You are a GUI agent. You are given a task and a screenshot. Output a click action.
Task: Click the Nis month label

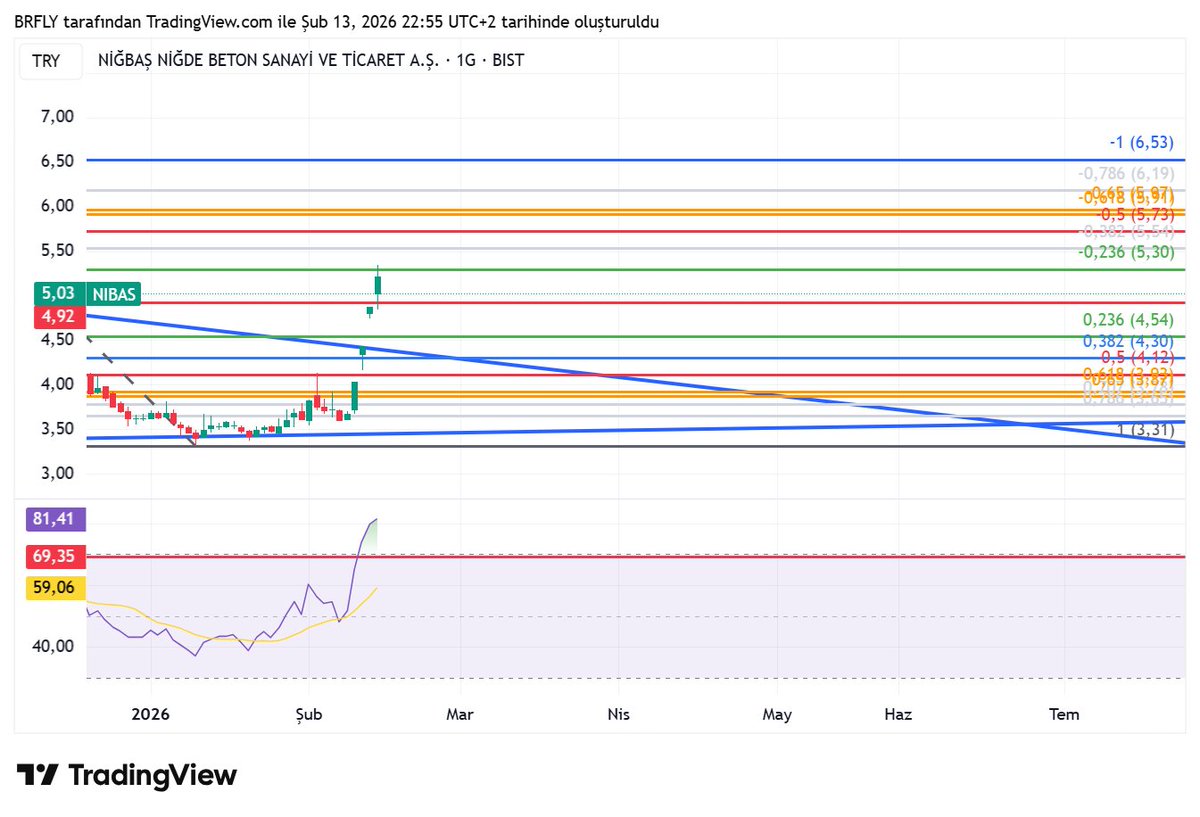[x=618, y=714]
